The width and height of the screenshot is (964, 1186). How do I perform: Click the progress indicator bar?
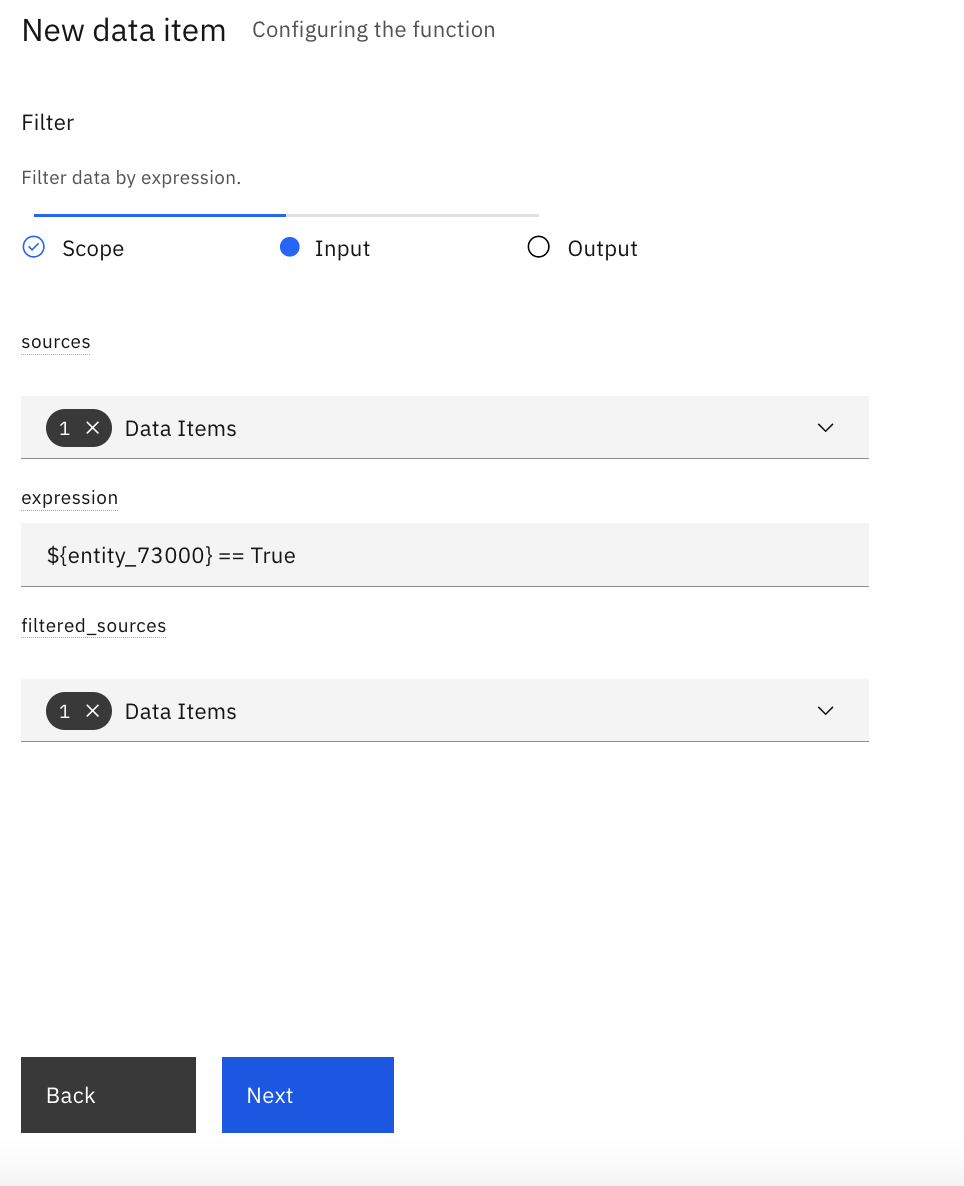click(x=286, y=216)
